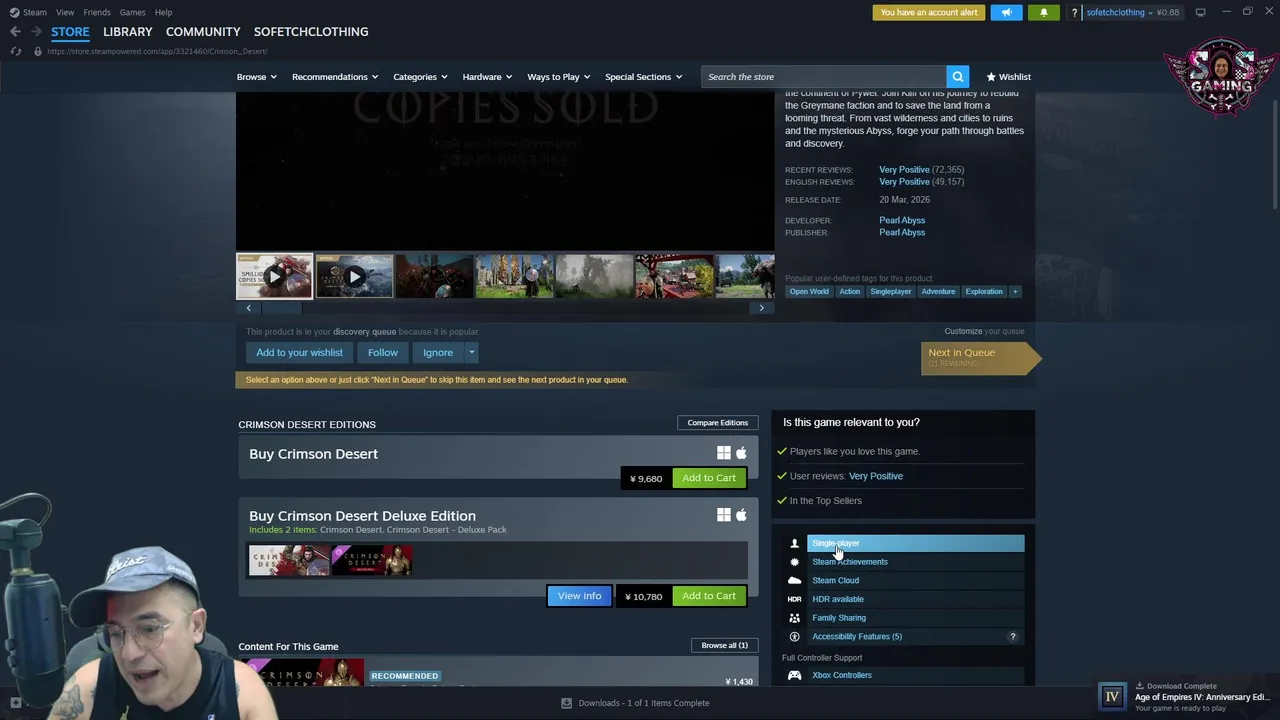Open the green notifications bell

point(1043,12)
